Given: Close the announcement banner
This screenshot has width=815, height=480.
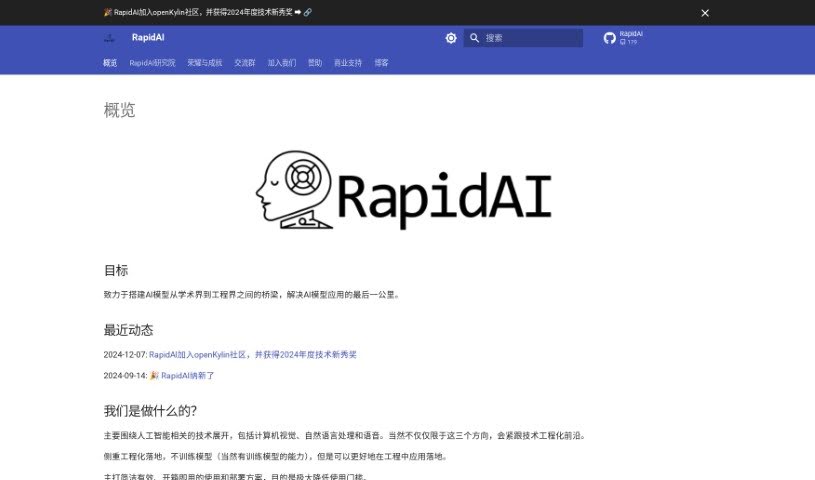Looking at the screenshot, I should pyautogui.click(x=705, y=13).
